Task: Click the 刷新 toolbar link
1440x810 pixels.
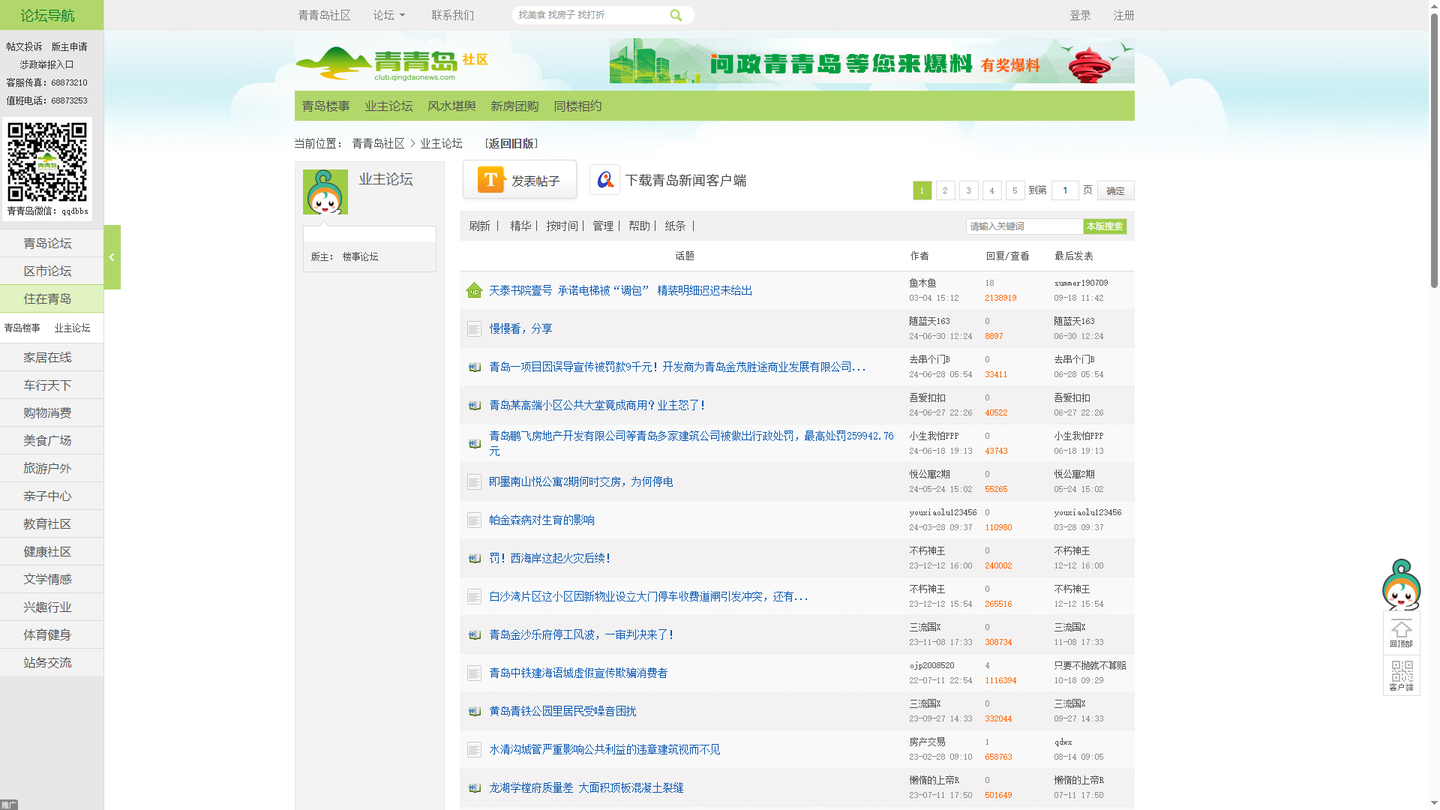Action: (x=480, y=226)
